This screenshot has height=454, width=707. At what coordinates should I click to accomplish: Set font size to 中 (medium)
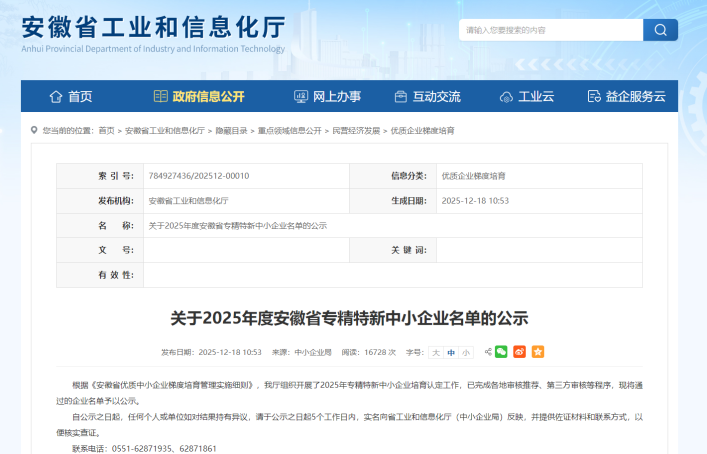(450, 353)
